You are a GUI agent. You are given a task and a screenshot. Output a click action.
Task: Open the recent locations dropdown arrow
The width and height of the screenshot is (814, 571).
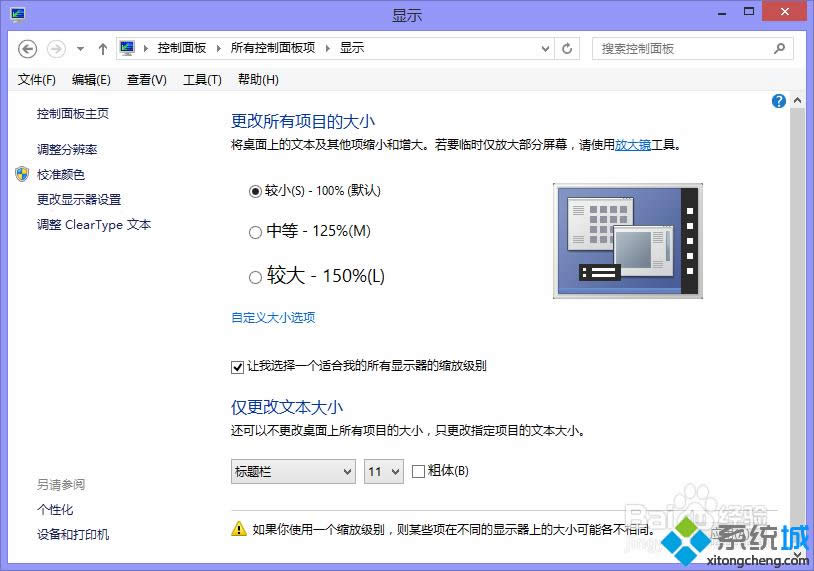(80, 49)
